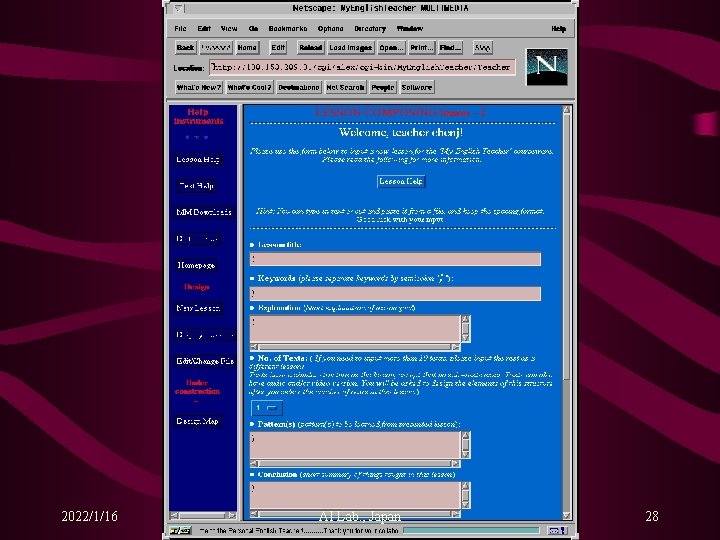Click the mail envelope icon in status bar

(557, 530)
